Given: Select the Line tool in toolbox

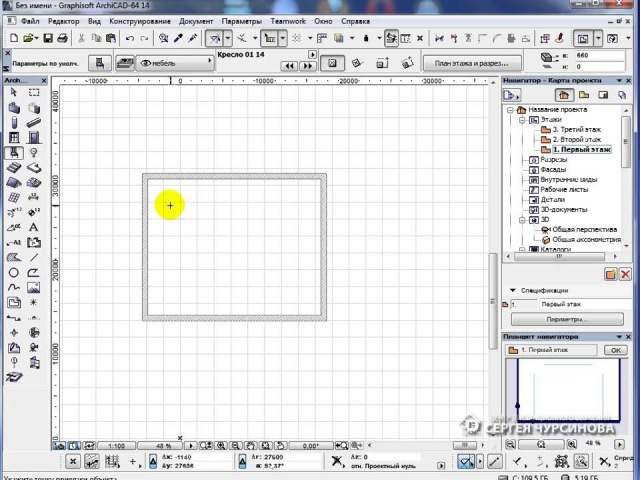Looking at the screenshot, I should (34, 258).
